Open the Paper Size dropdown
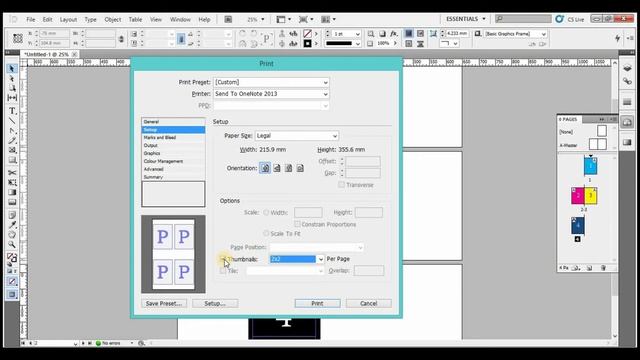Viewport: 640px width, 360px height. pyautogui.click(x=297, y=136)
